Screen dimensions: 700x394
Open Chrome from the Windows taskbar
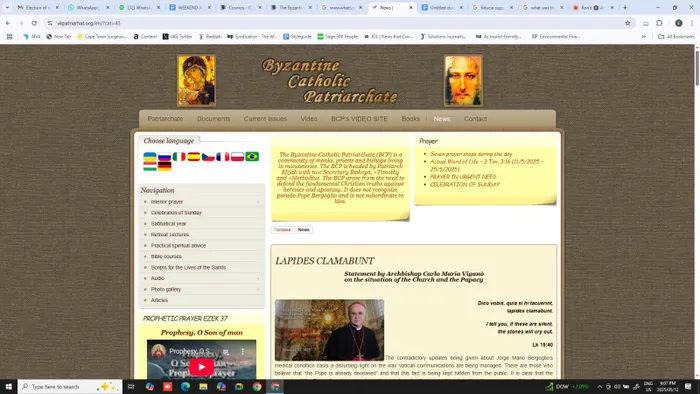(x=257, y=386)
